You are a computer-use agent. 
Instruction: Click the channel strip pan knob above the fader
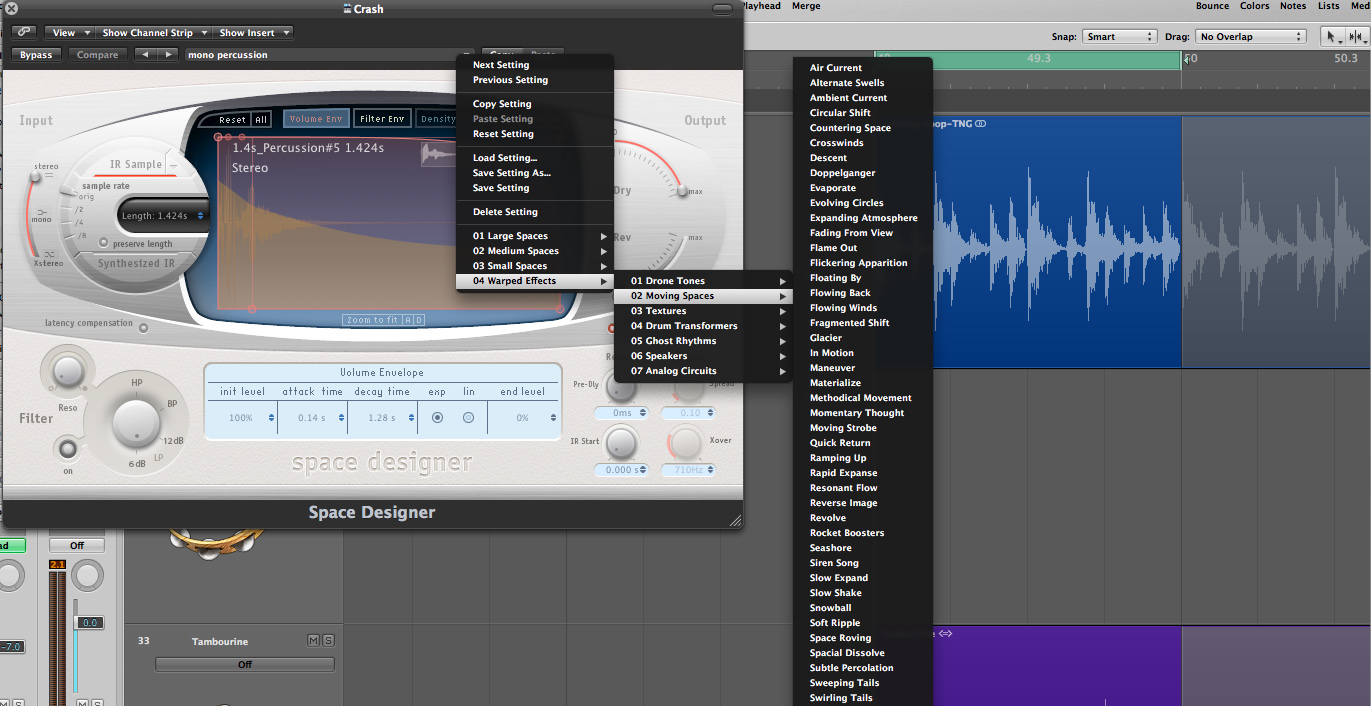88,576
